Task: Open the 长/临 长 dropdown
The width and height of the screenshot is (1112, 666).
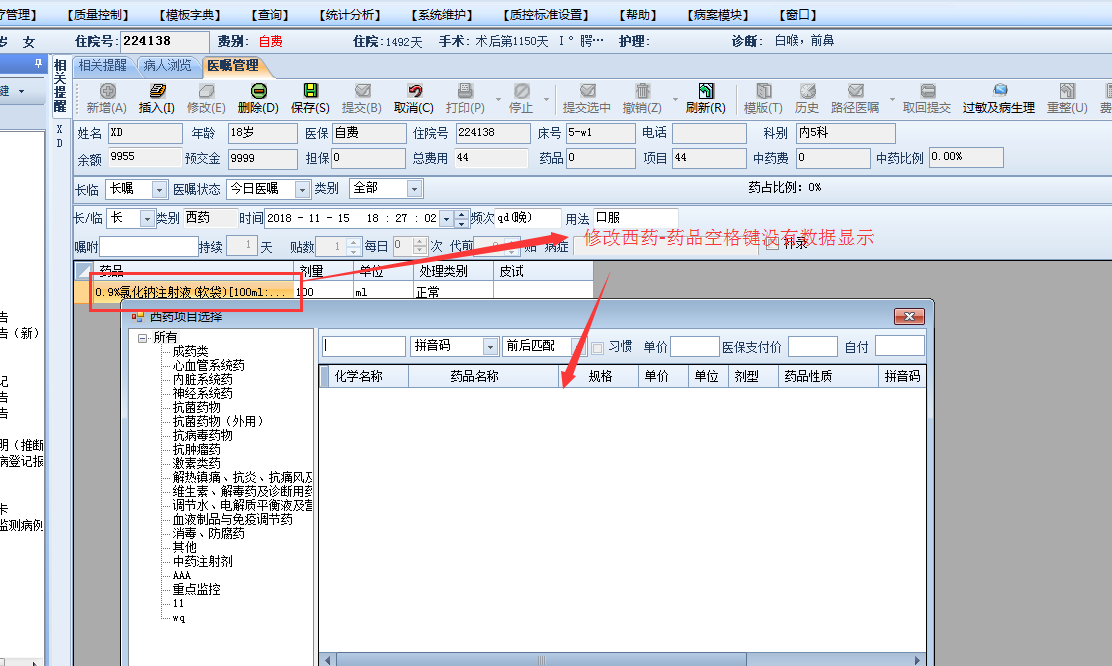Action: [x=147, y=218]
